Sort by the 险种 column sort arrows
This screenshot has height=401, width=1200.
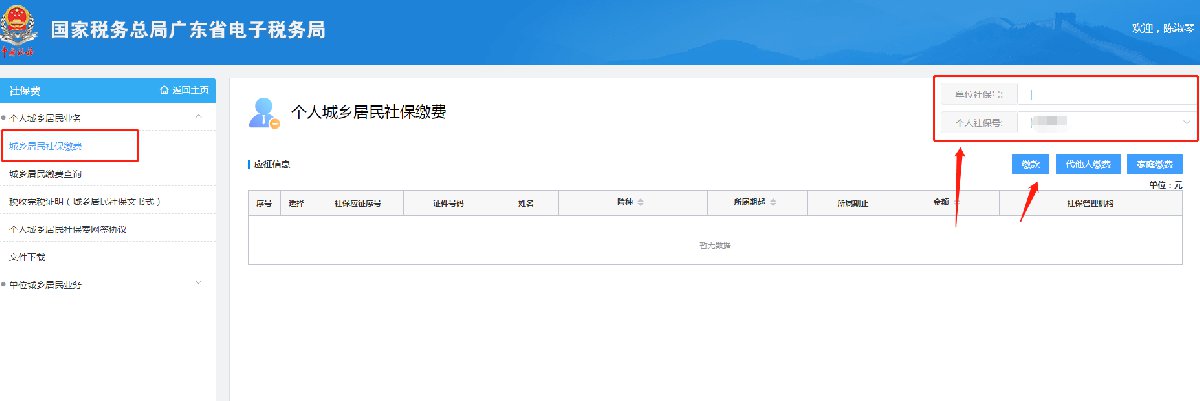[x=640, y=203]
